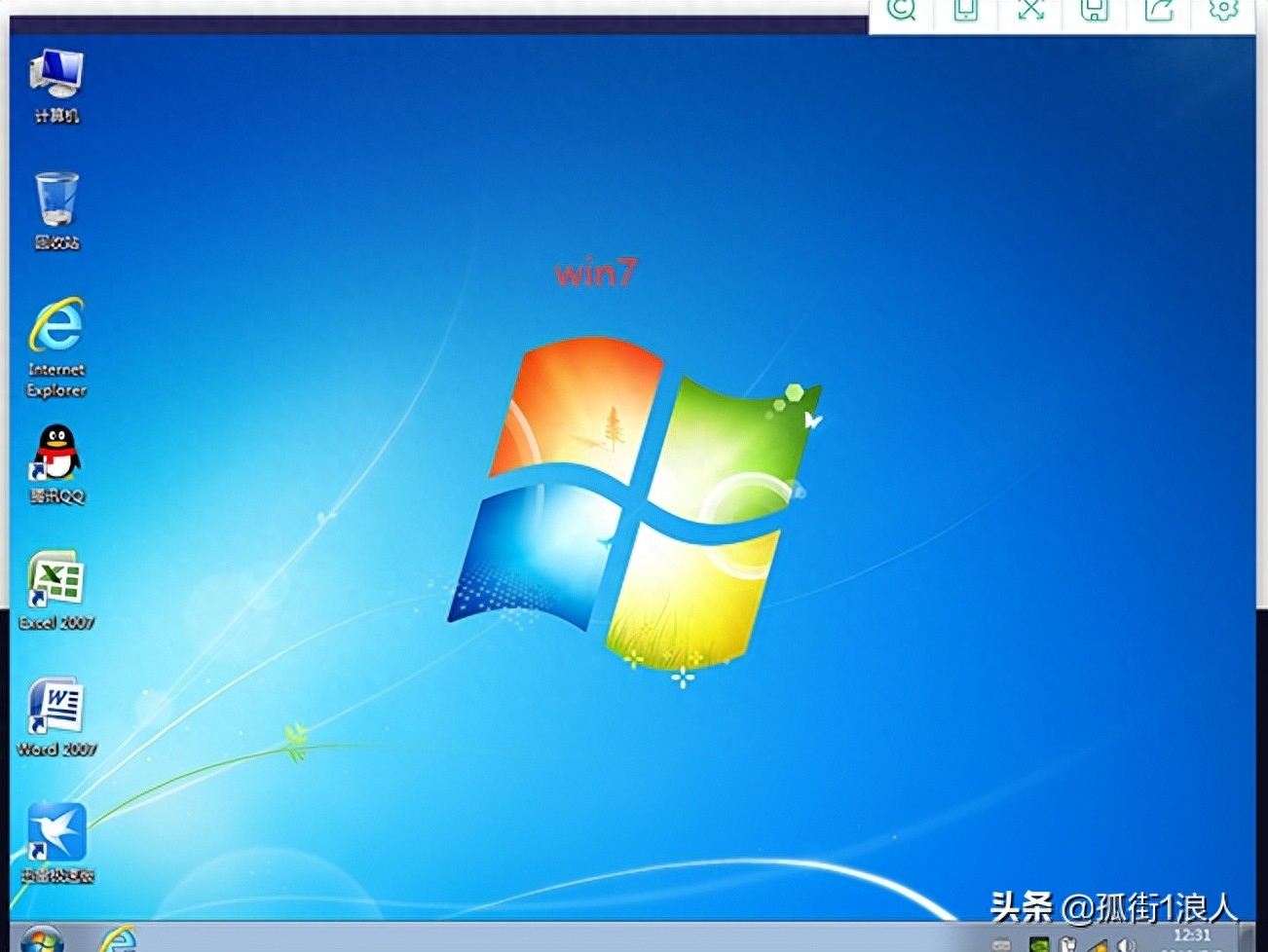The image size is (1268, 952).
Task: Click the volume speaker icon in system tray
Action: 1127,944
